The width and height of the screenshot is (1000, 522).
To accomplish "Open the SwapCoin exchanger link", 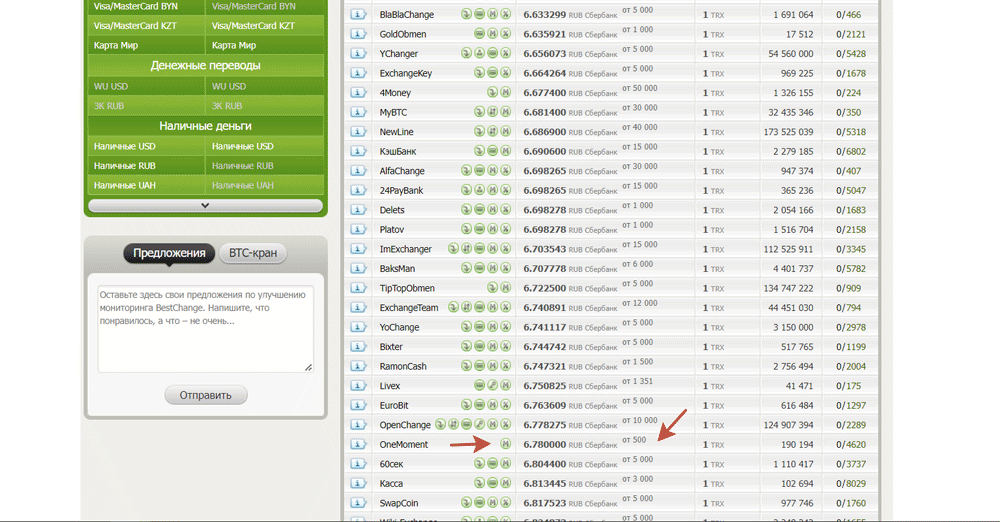I will click(399, 503).
